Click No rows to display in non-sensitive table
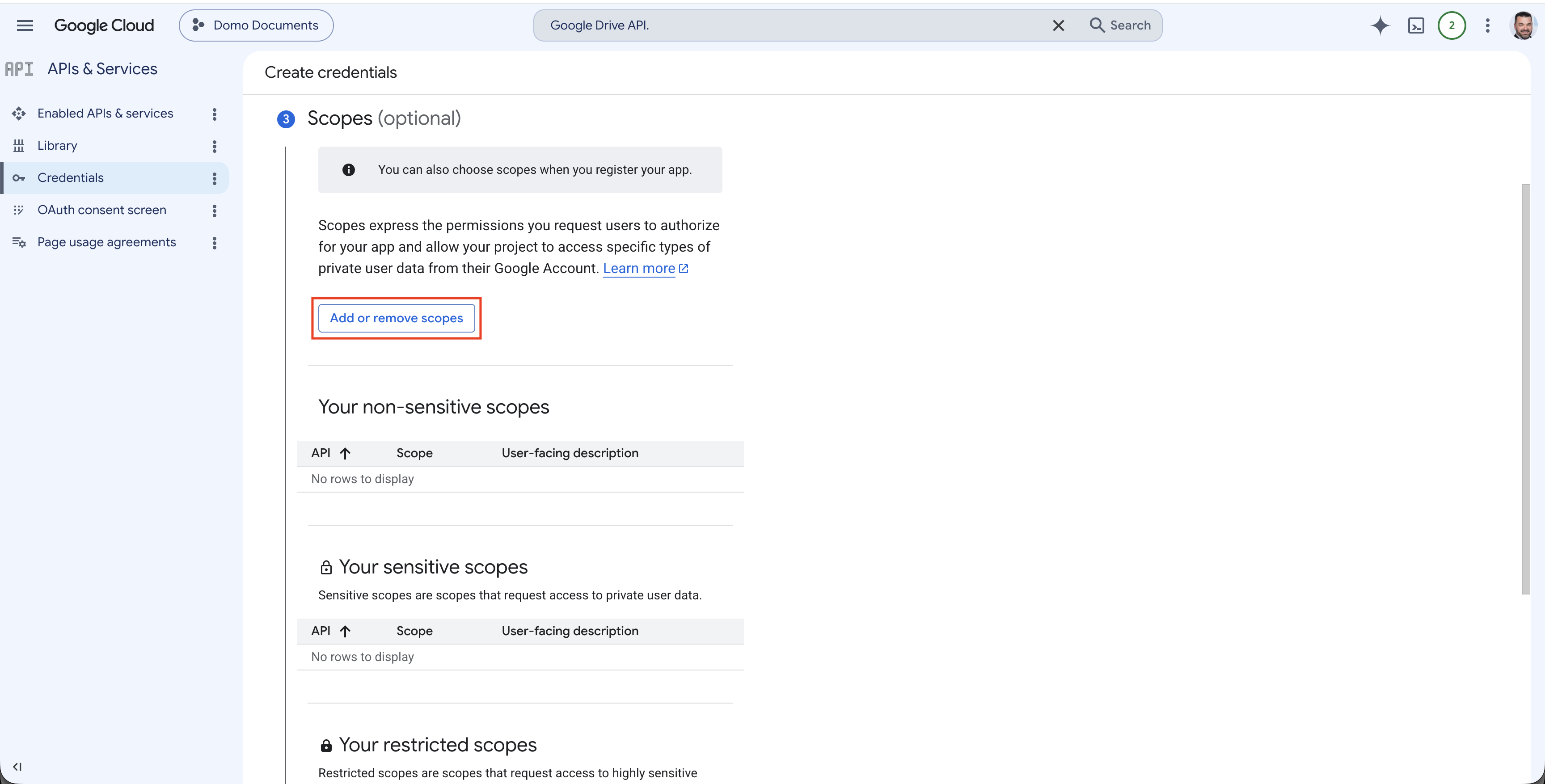This screenshot has height=784, width=1545. click(362, 479)
